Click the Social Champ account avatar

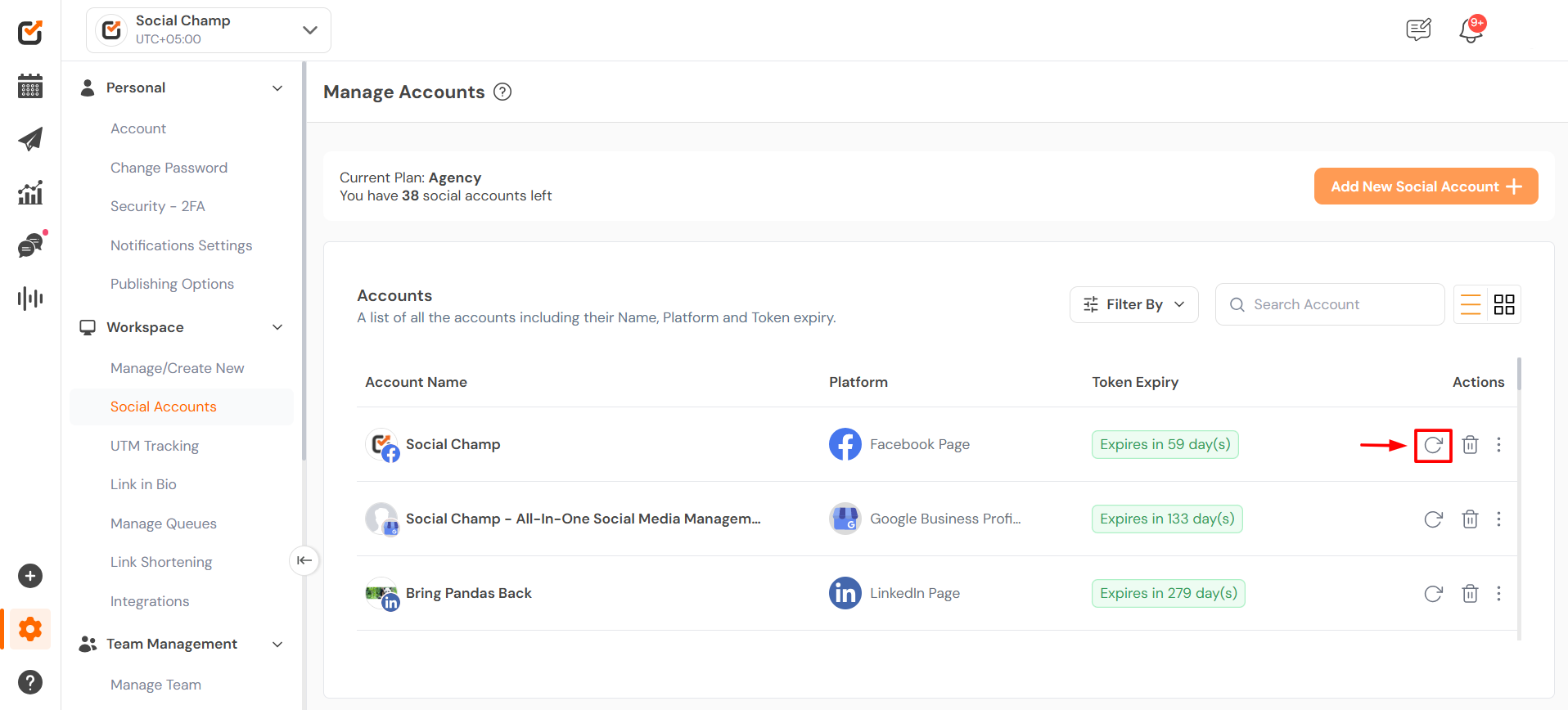click(382, 445)
